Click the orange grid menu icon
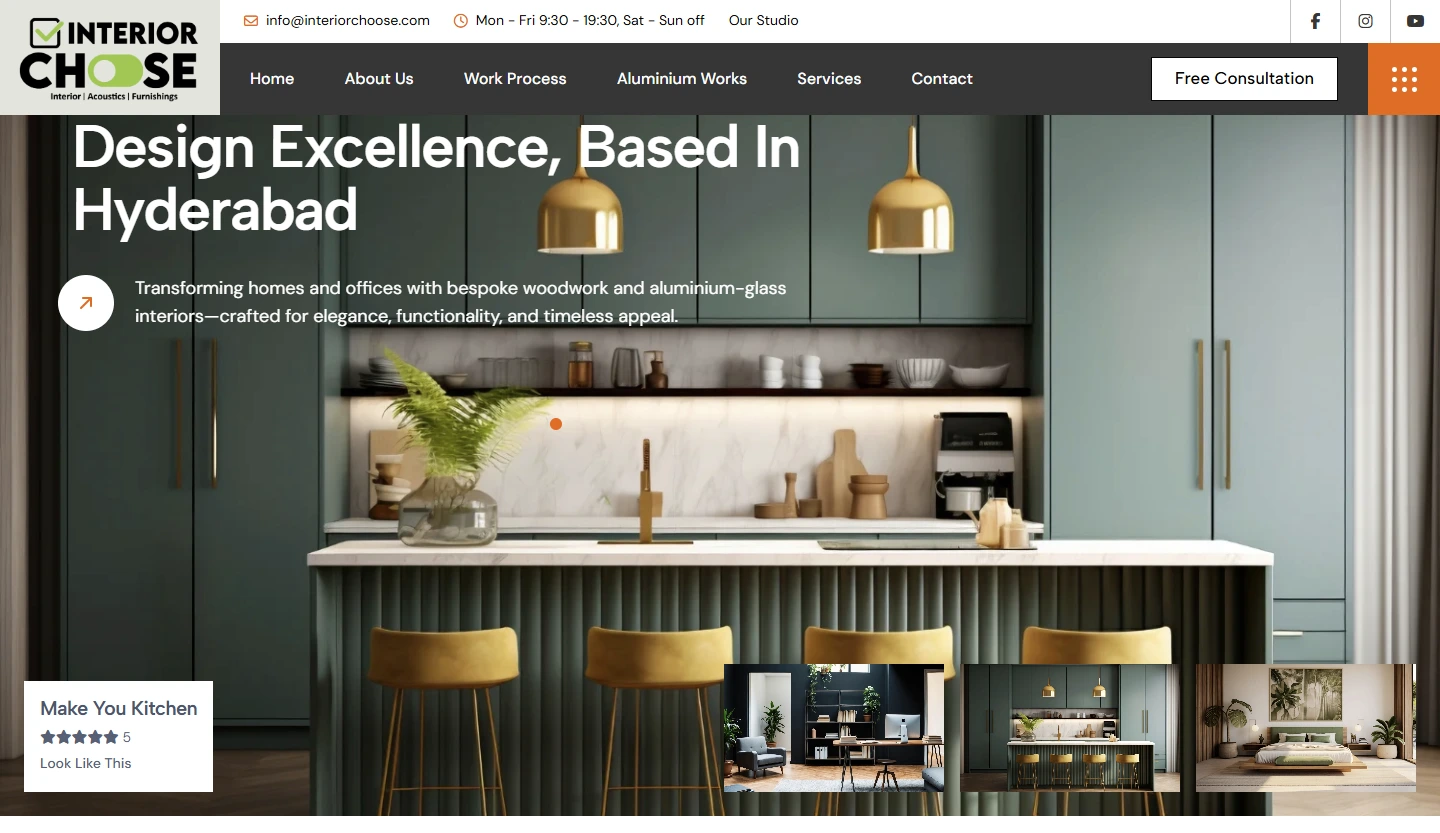 click(x=1404, y=79)
